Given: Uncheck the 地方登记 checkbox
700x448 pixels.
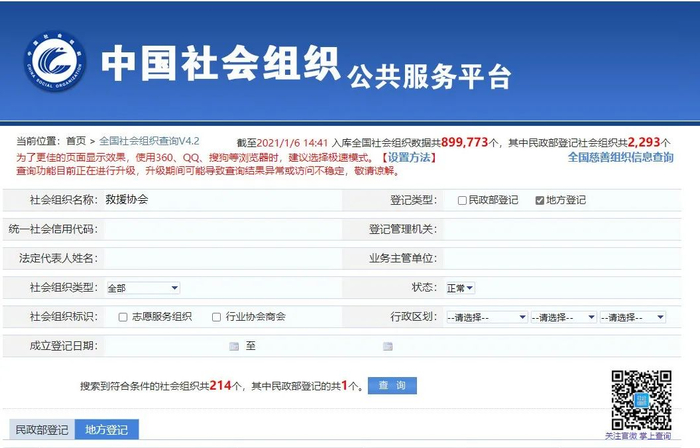Looking at the screenshot, I should 540,200.
